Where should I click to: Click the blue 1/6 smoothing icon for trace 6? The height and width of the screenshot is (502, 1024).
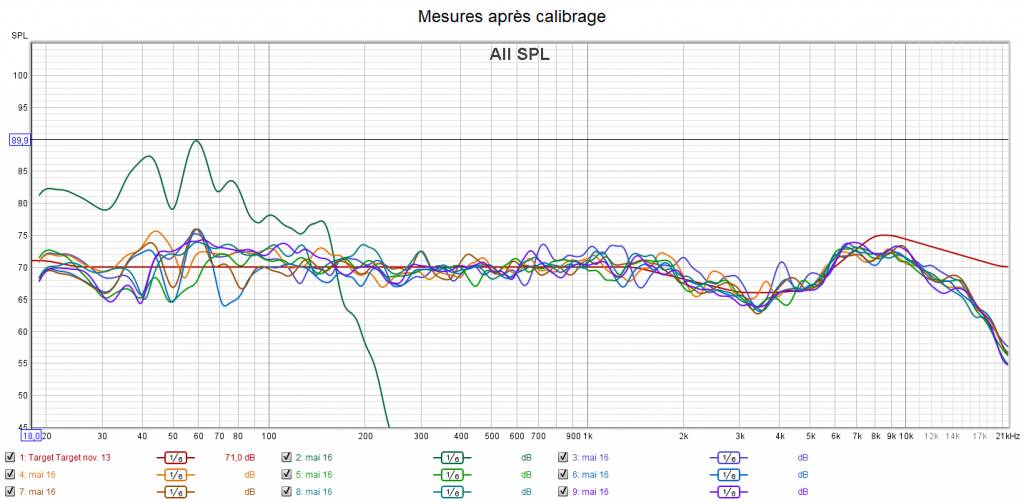pos(727,475)
